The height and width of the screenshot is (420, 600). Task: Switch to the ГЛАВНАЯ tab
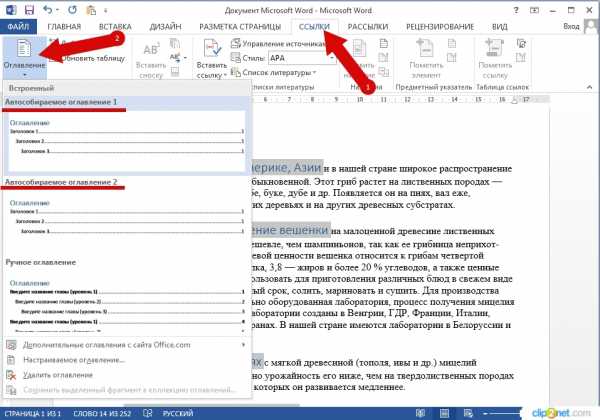coord(64,26)
